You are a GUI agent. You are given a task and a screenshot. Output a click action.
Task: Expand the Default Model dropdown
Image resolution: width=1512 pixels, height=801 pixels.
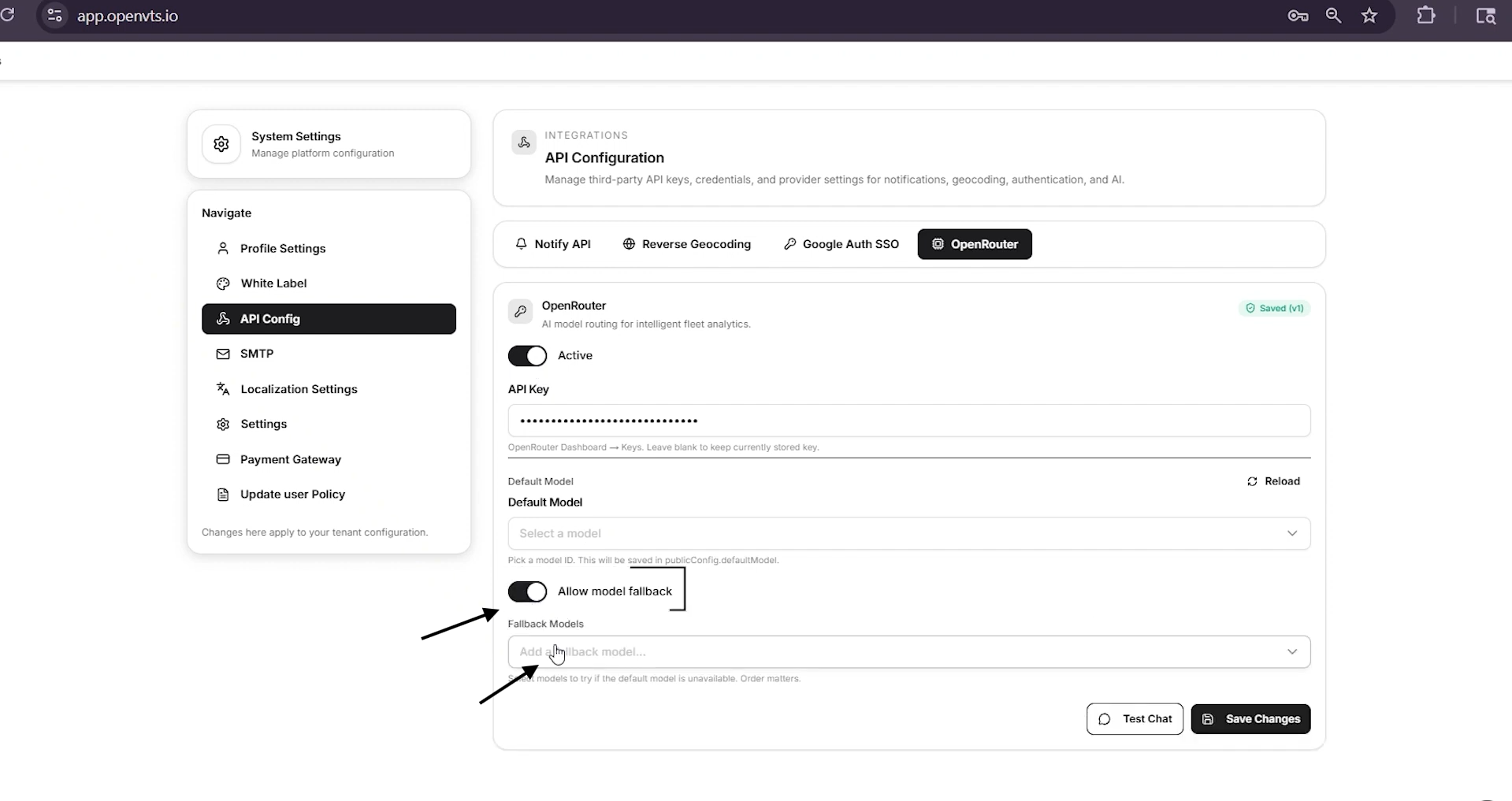coord(909,533)
